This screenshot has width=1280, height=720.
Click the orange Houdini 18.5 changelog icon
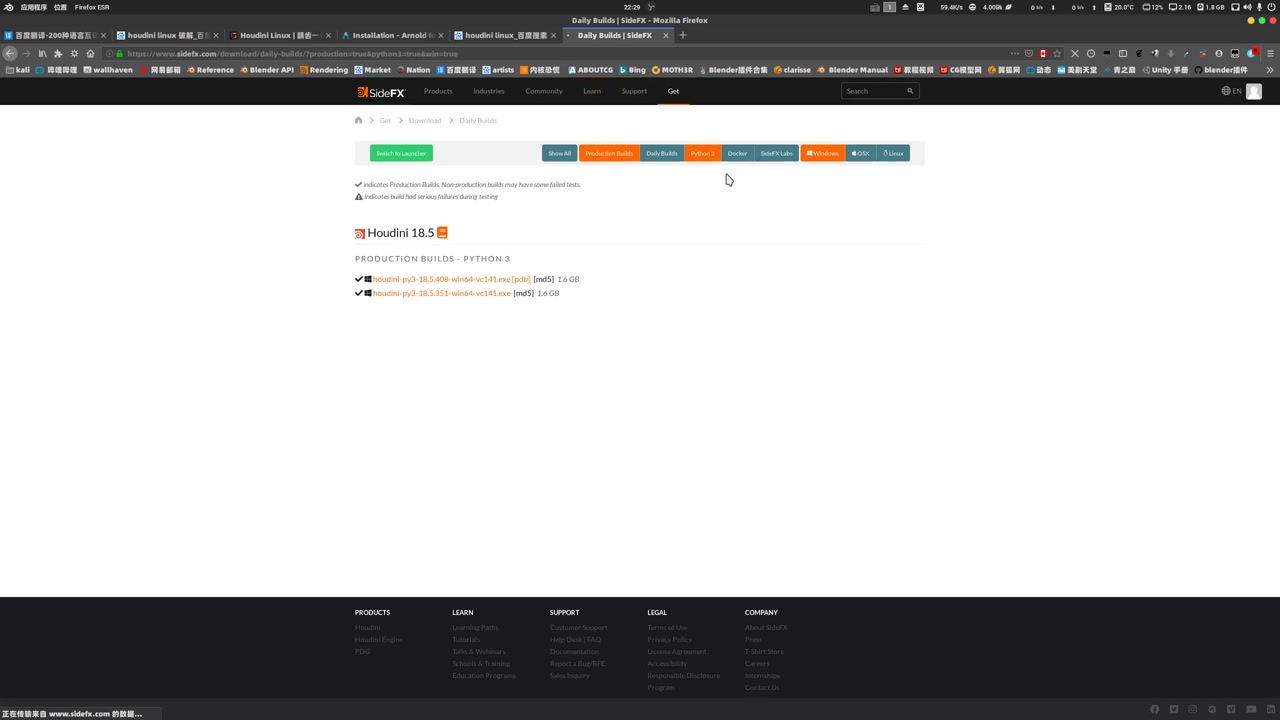click(442, 232)
